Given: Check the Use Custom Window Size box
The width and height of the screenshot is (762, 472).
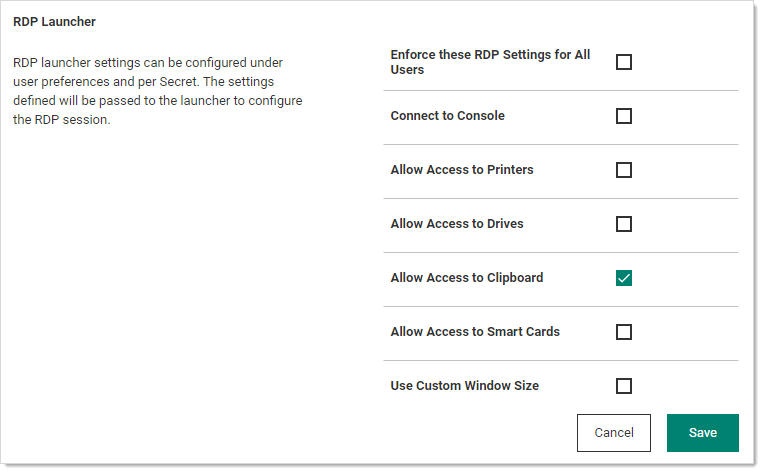Looking at the screenshot, I should (x=624, y=386).
